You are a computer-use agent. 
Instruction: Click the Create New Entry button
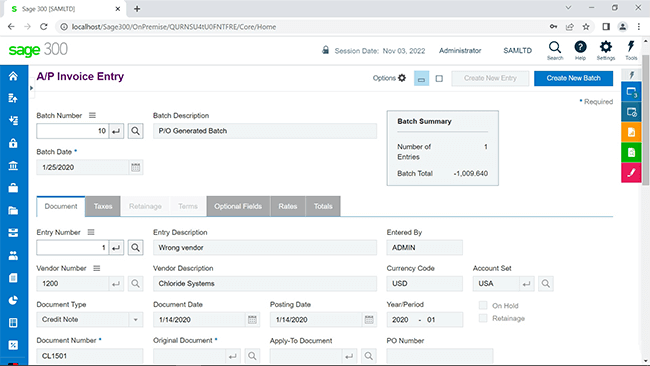[490, 78]
